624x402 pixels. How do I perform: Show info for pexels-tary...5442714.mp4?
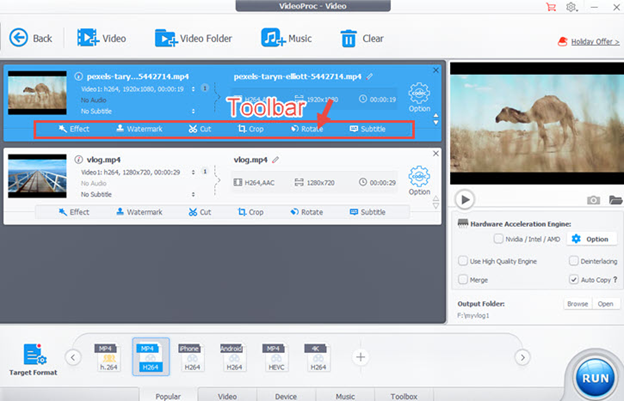[78, 76]
